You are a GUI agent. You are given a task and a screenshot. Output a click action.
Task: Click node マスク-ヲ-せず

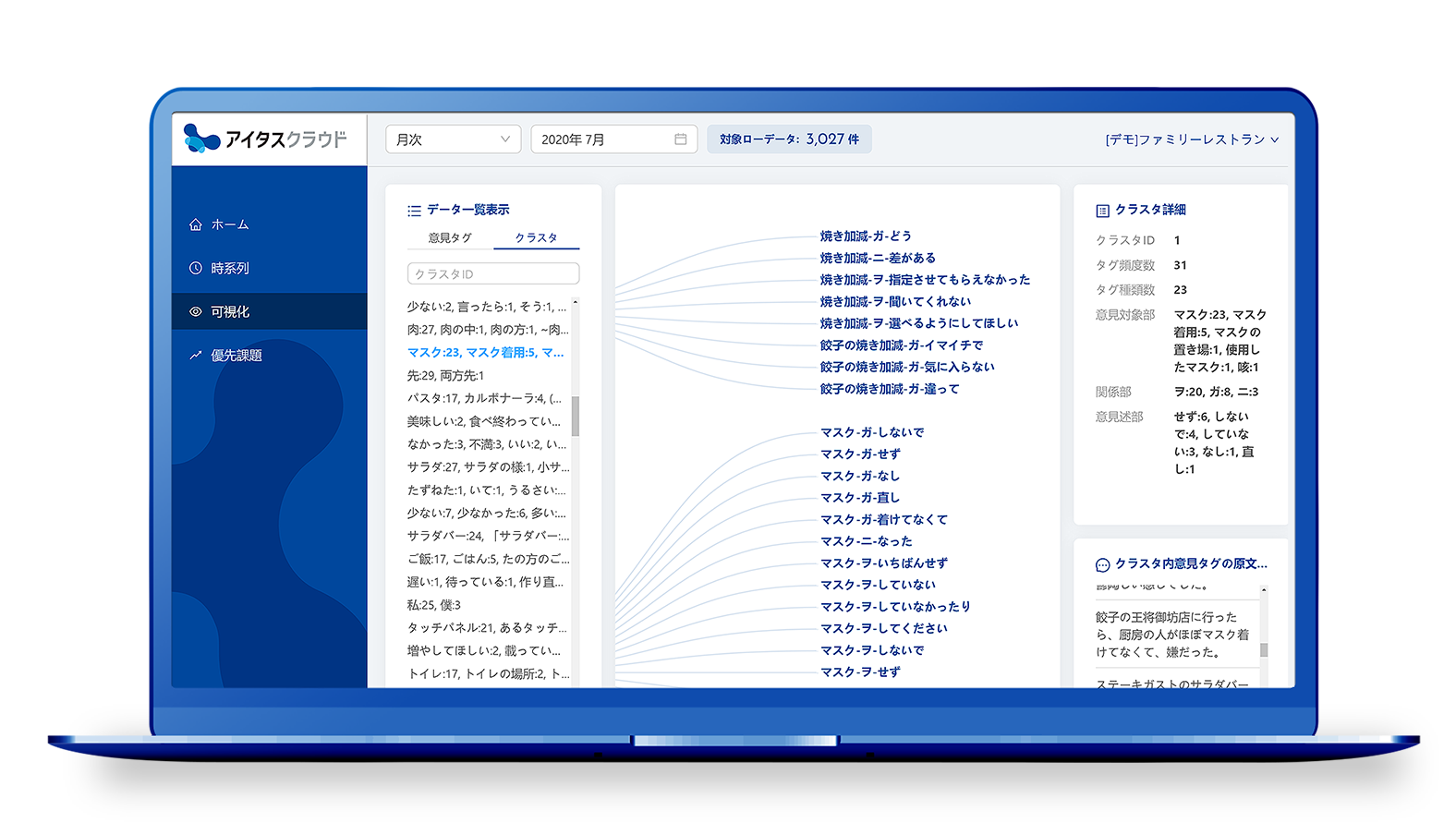[860, 672]
